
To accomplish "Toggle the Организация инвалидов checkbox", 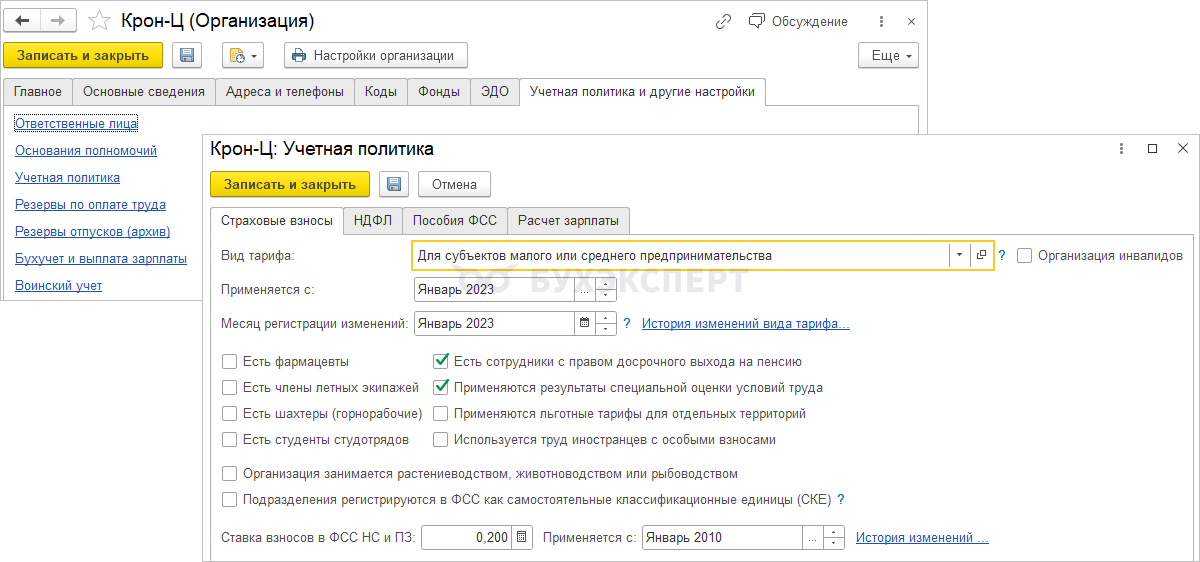I will click(x=1024, y=255).
